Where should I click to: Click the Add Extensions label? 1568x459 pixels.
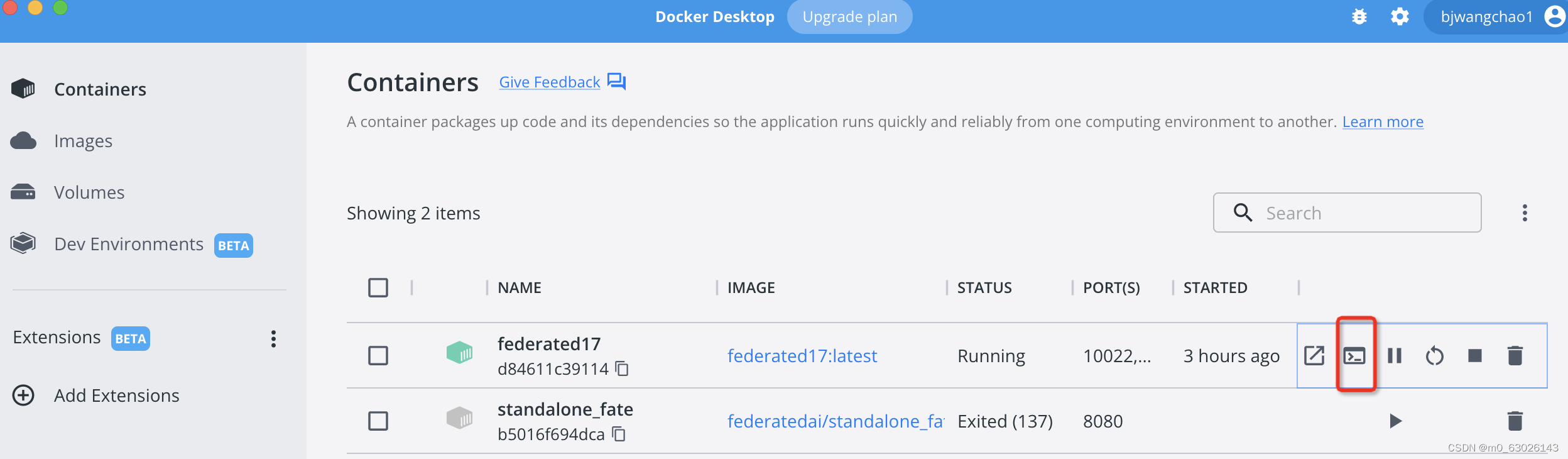(117, 395)
